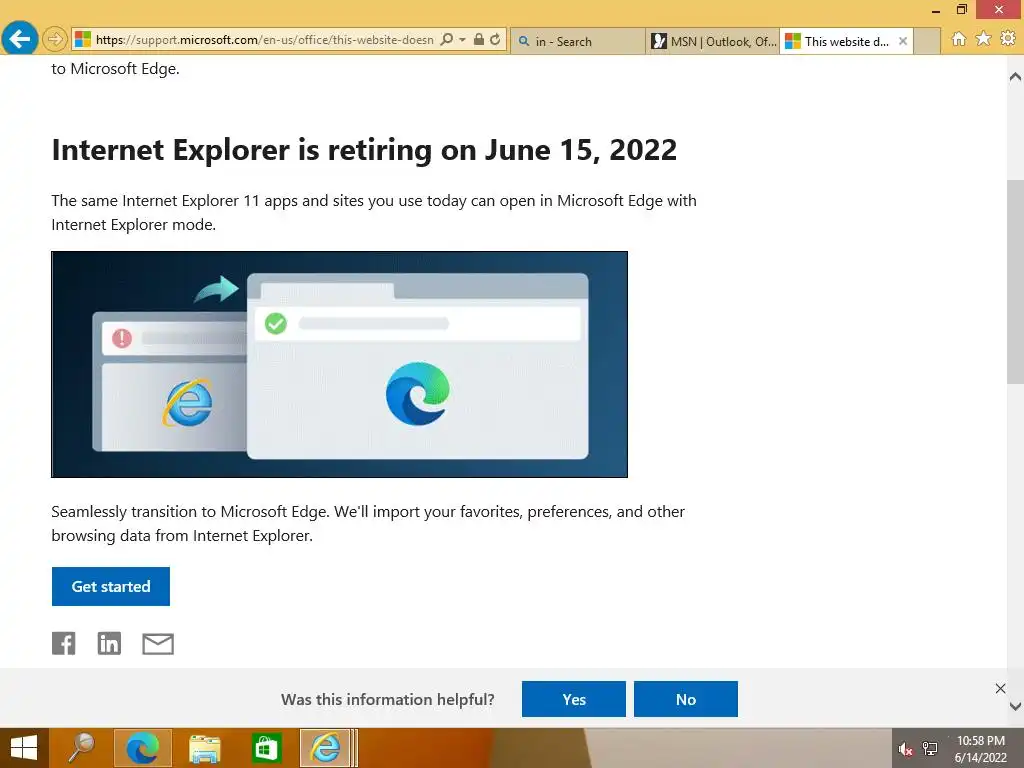1024x768 pixels.
Task: Click the address bar URL field
Action: click(x=264, y=40)
